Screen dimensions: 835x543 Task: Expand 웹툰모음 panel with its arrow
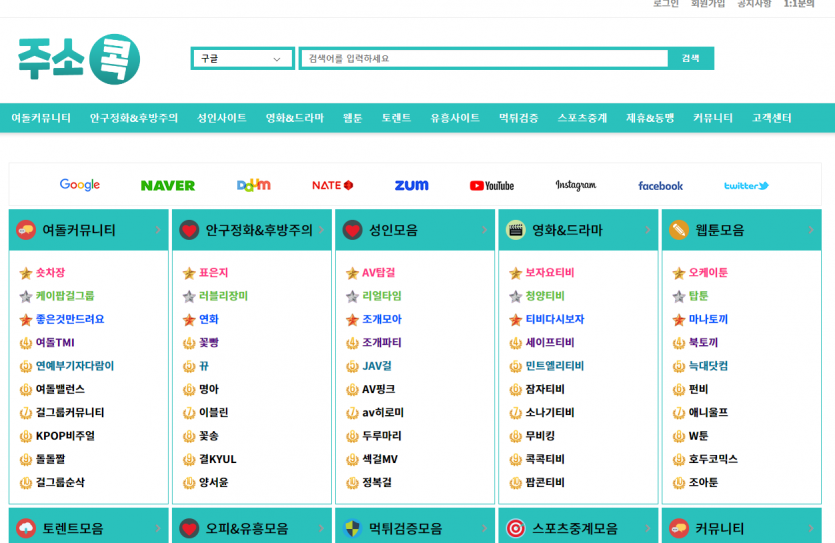[x=811, y=230]
